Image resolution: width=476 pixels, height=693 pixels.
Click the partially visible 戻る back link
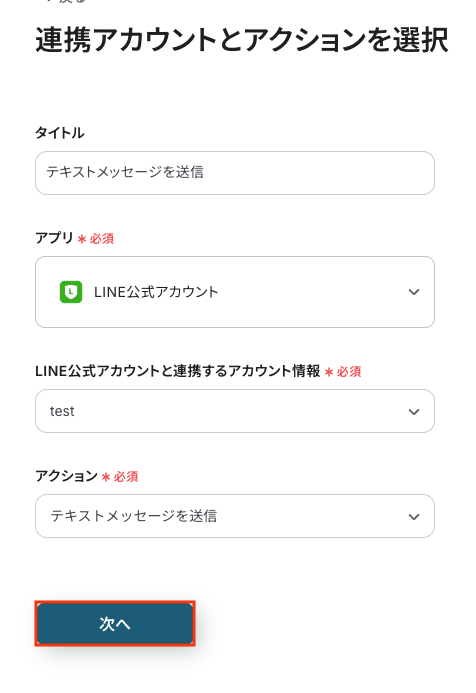pyautogui.click(x=66, y=1)
